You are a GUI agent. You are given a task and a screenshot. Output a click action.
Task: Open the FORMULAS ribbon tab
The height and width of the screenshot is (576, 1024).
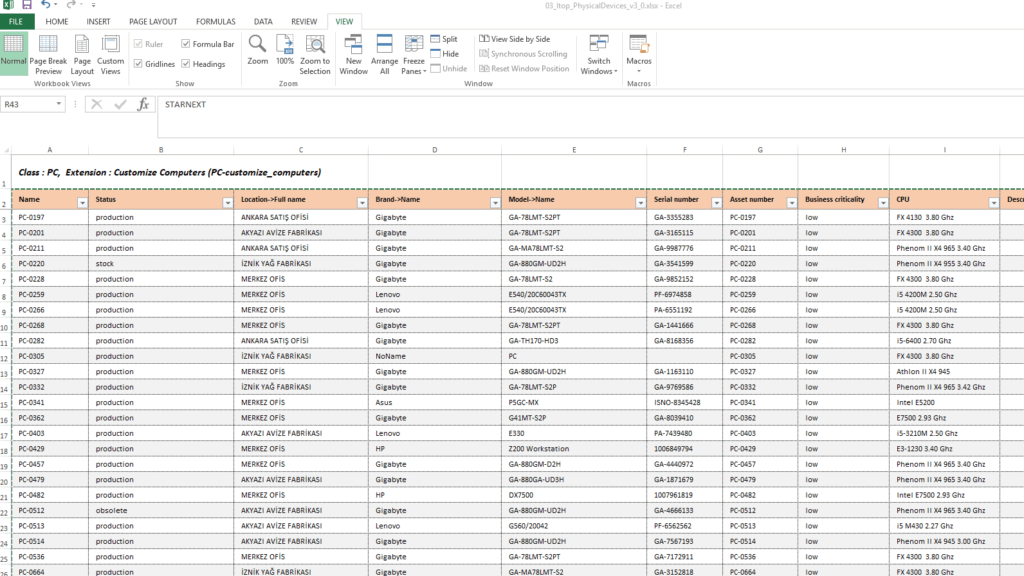pyautogui.click(x=216, y=21)
